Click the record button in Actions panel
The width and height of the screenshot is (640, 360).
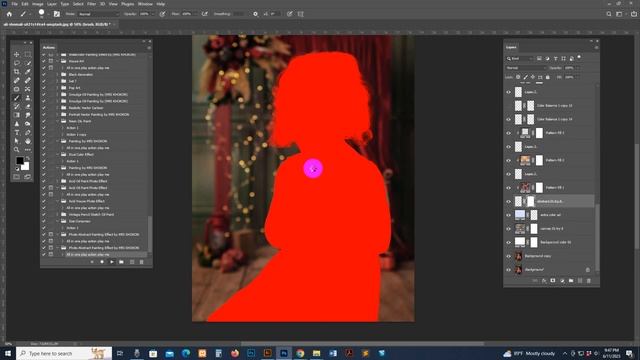click(x=102, y=262)
